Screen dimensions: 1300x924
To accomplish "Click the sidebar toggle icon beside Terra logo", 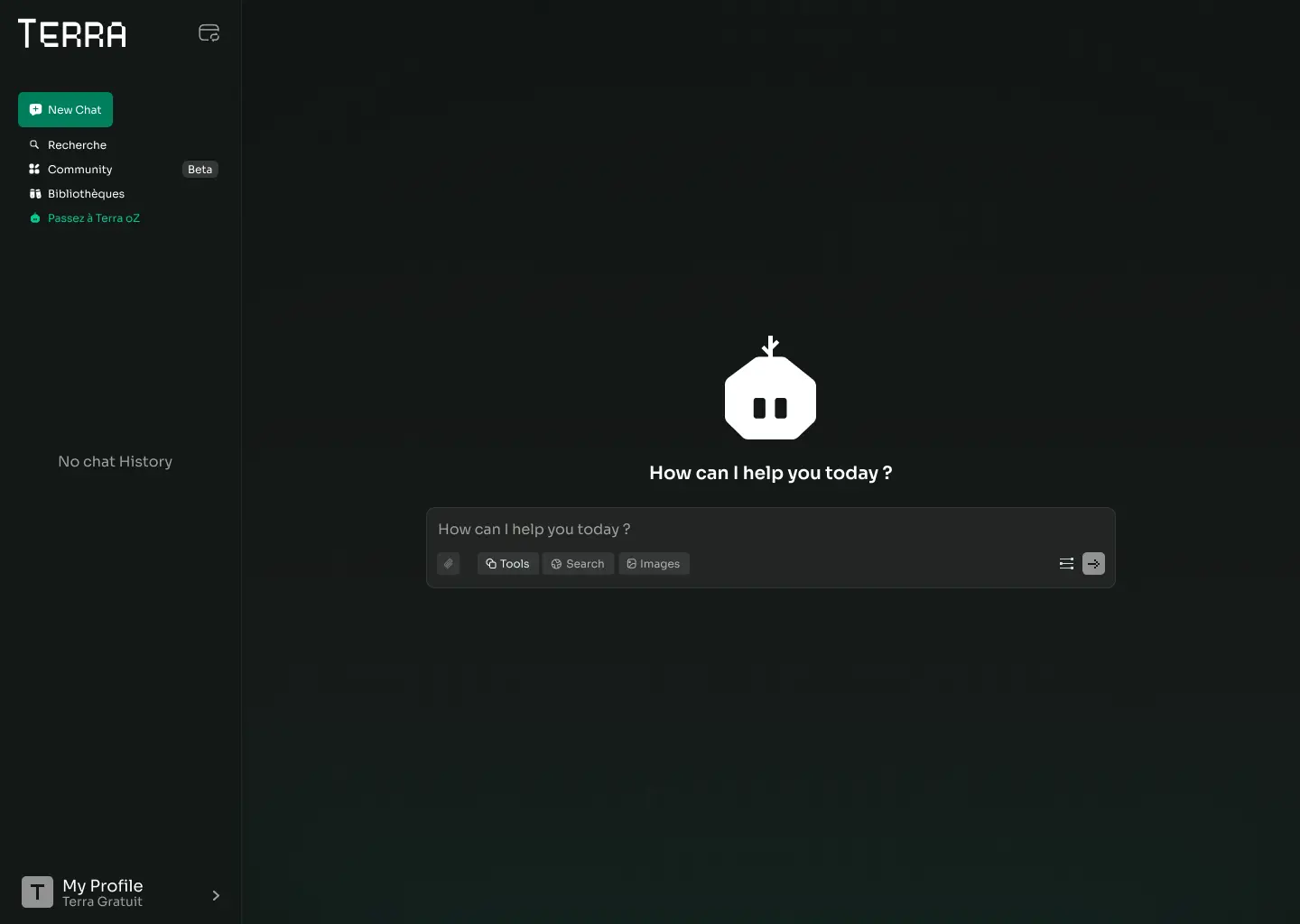I will coord(209,33).
